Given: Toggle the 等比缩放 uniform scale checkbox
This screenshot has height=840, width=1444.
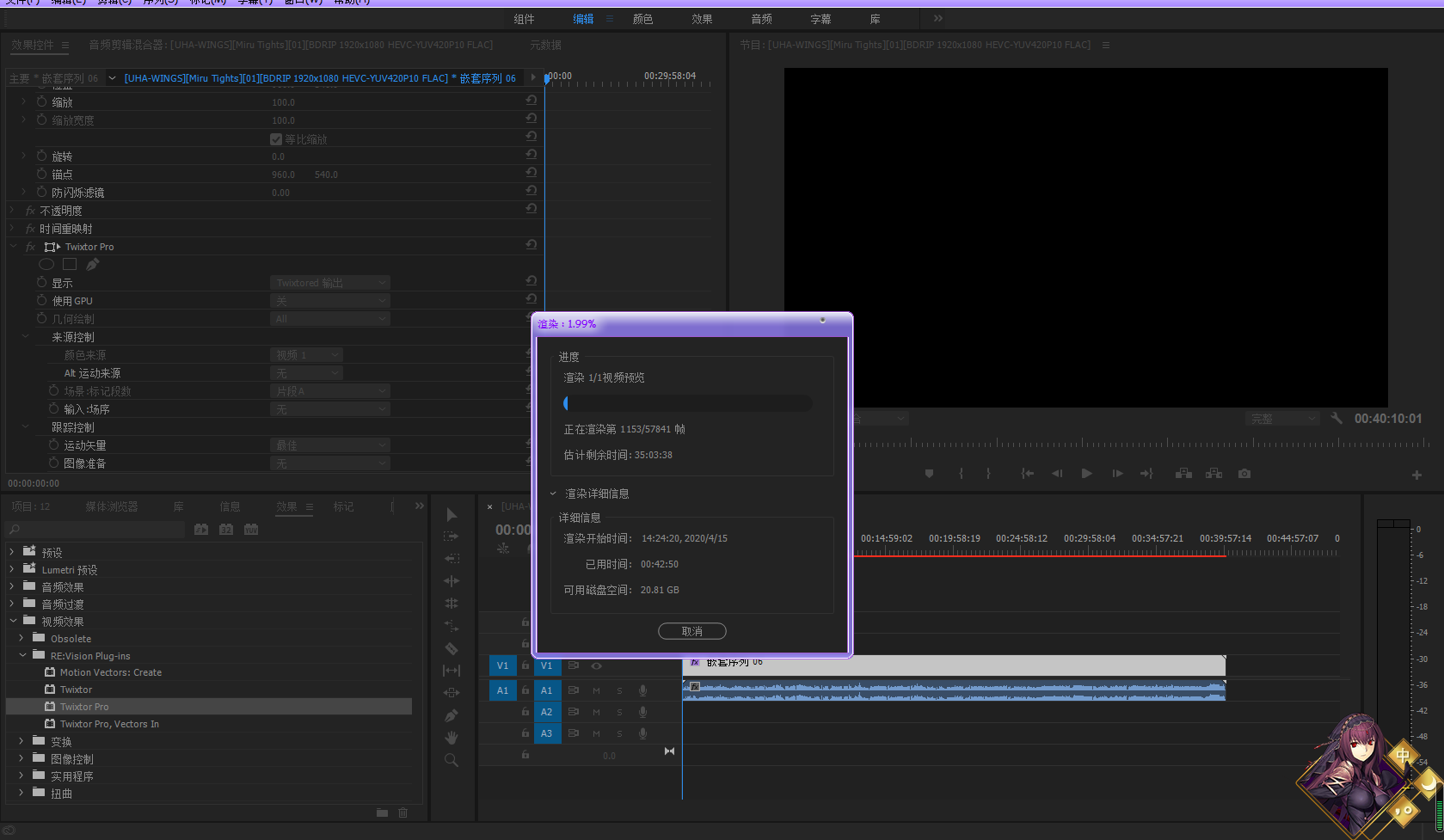Looking at the screenshot, I should (x=276, y=139).
